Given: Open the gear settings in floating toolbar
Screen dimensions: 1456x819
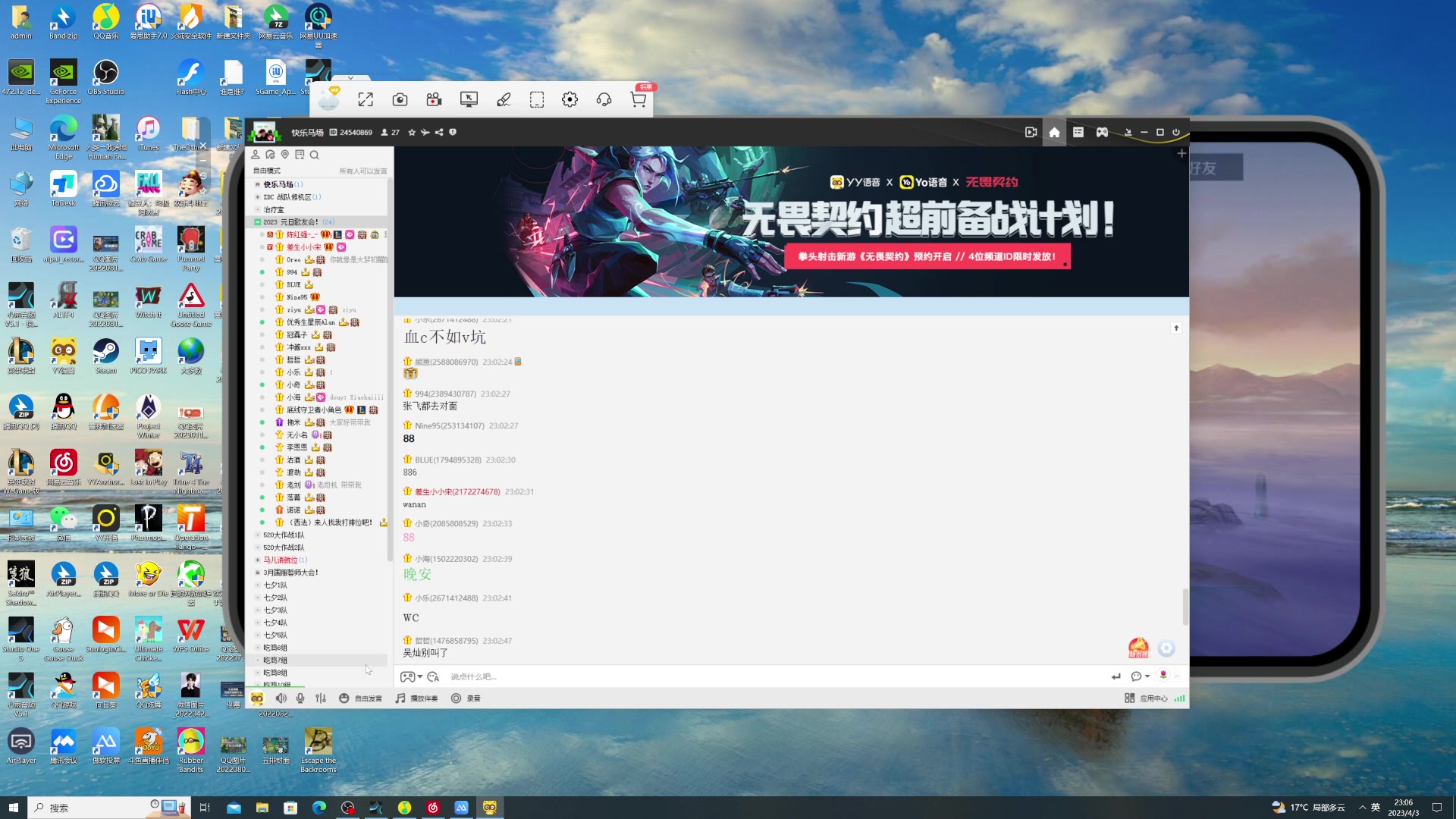Looking at the screenshot, I should pyautogui.click(x=570, y=100).
